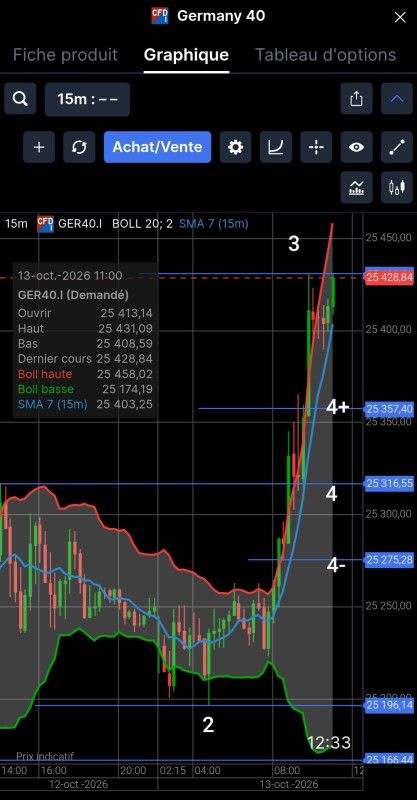The width and height of the screenshot is (417, 800).
Task: Toggle visibility with the eye icon
Action: tap(356, 147)
